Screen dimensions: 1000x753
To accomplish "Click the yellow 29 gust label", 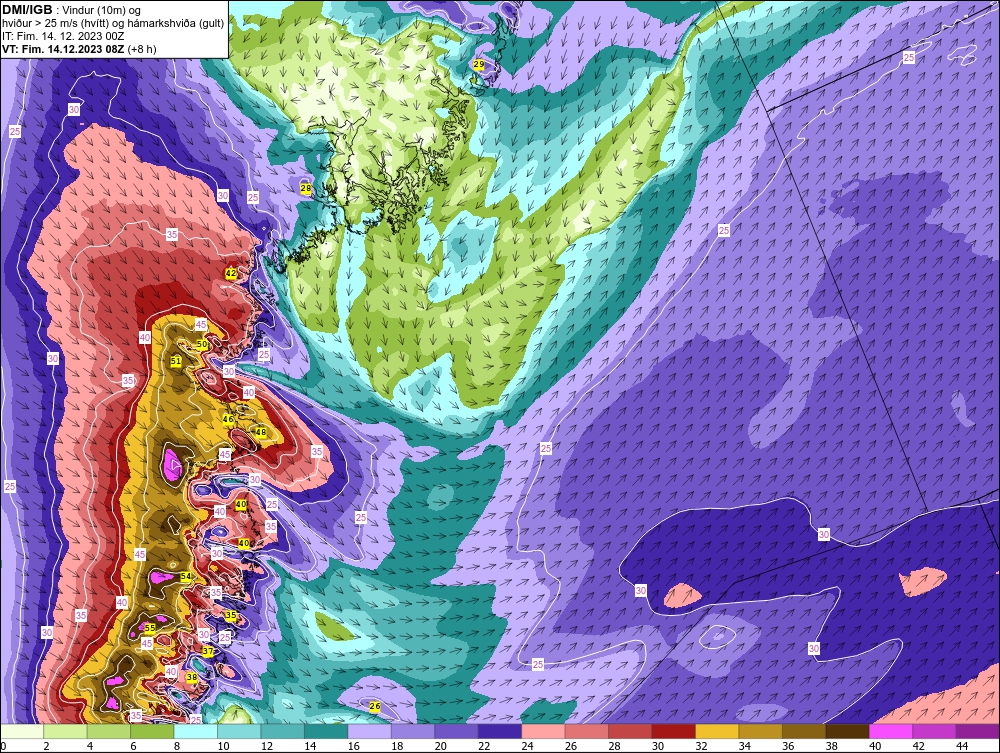I will 478,65.
